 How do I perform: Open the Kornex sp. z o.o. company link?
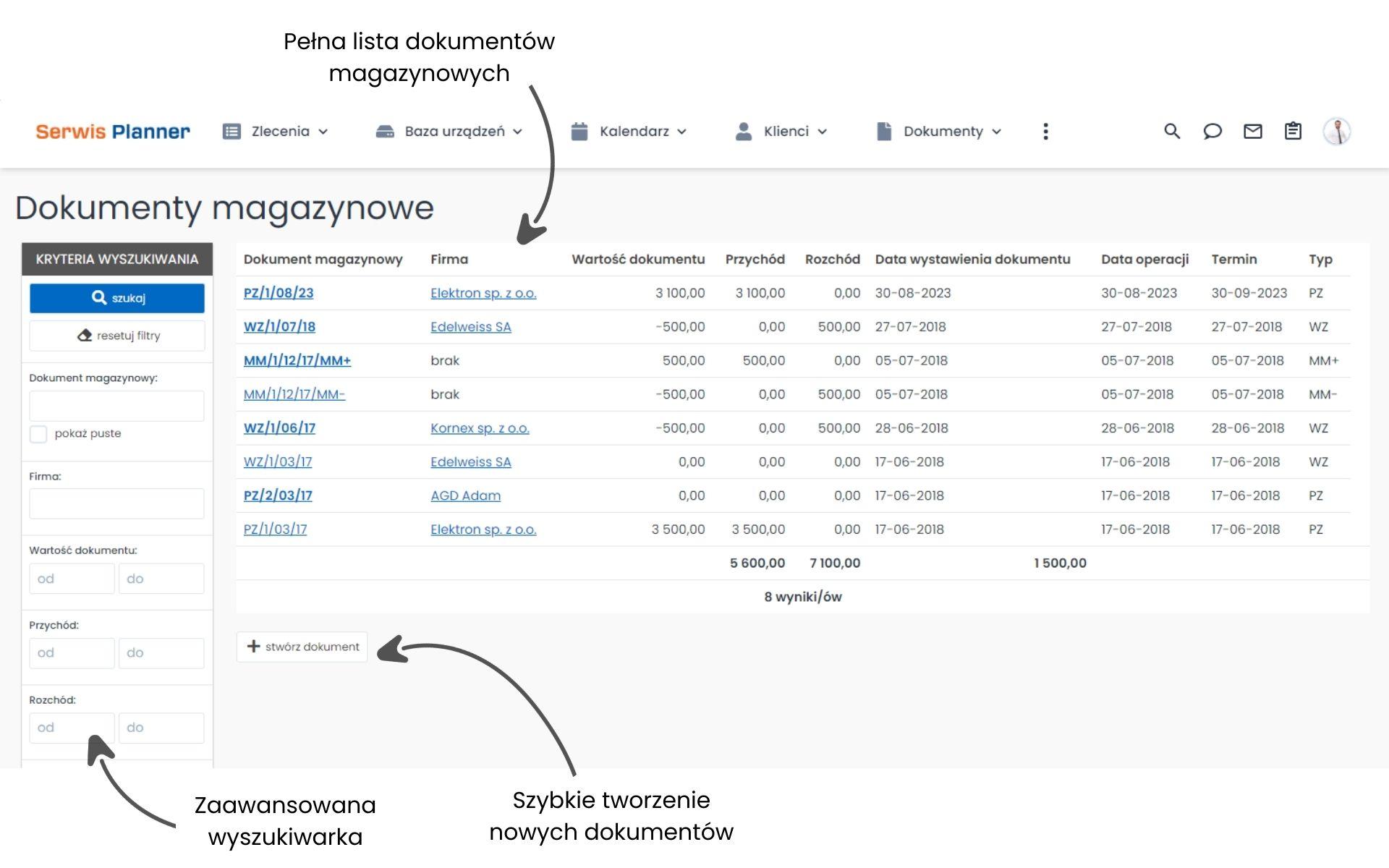(x=480, y=428)
